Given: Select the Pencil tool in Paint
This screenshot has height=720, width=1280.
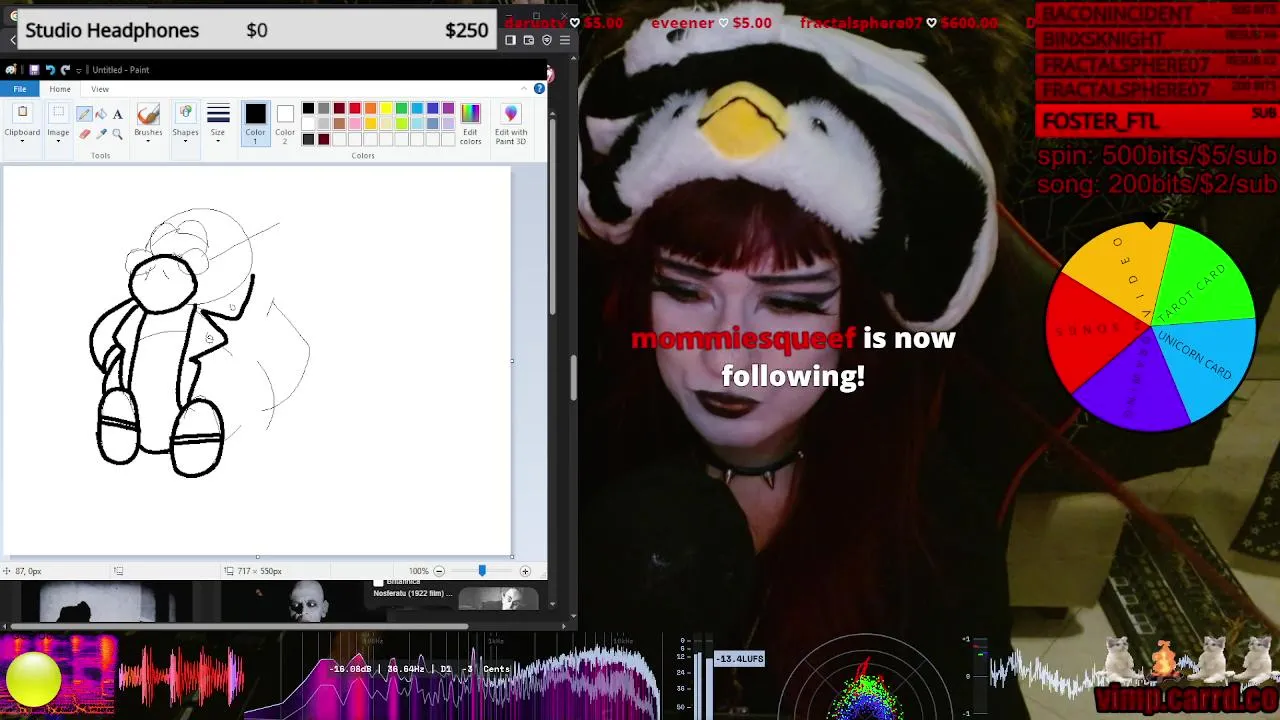Looking at the screenshot, I should pyautogui.click(x=85, y=114).
